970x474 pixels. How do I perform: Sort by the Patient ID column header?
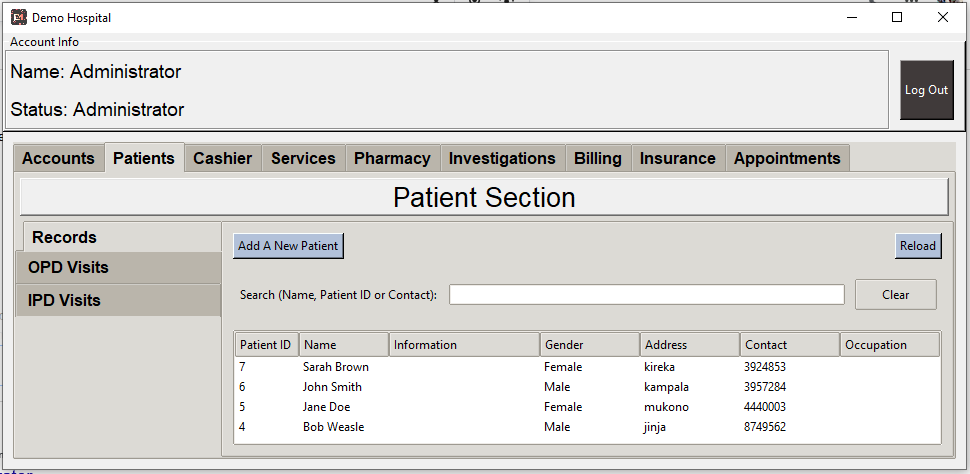267,345
